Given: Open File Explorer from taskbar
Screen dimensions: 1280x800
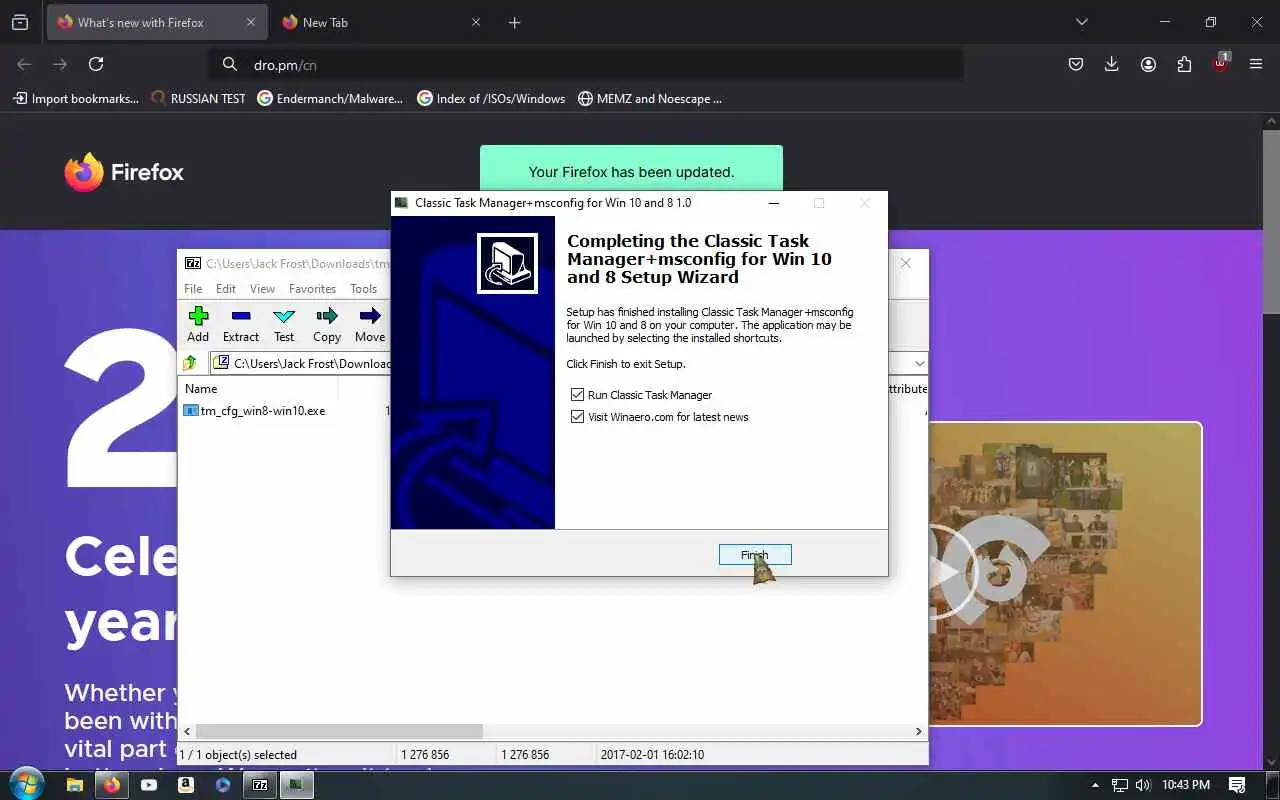Looking at the screenshot, I should tap(74, 785).
